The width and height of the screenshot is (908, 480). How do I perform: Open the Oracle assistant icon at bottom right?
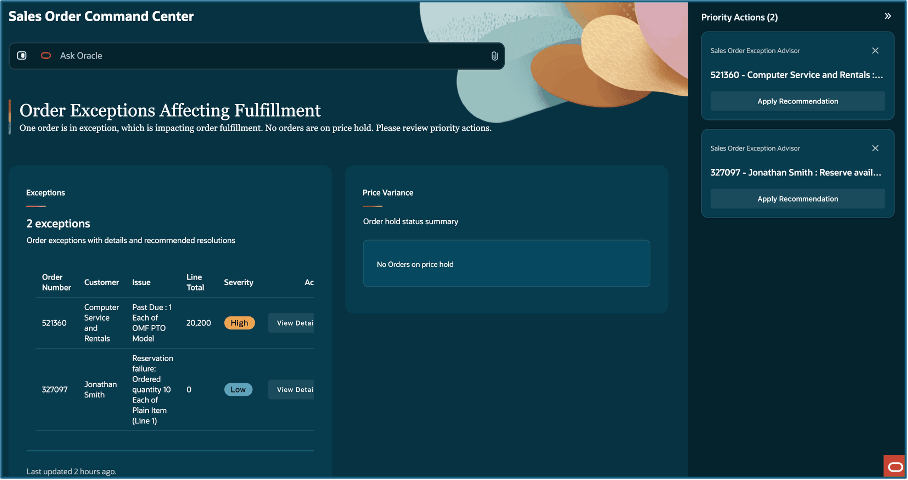pos(895,467)
